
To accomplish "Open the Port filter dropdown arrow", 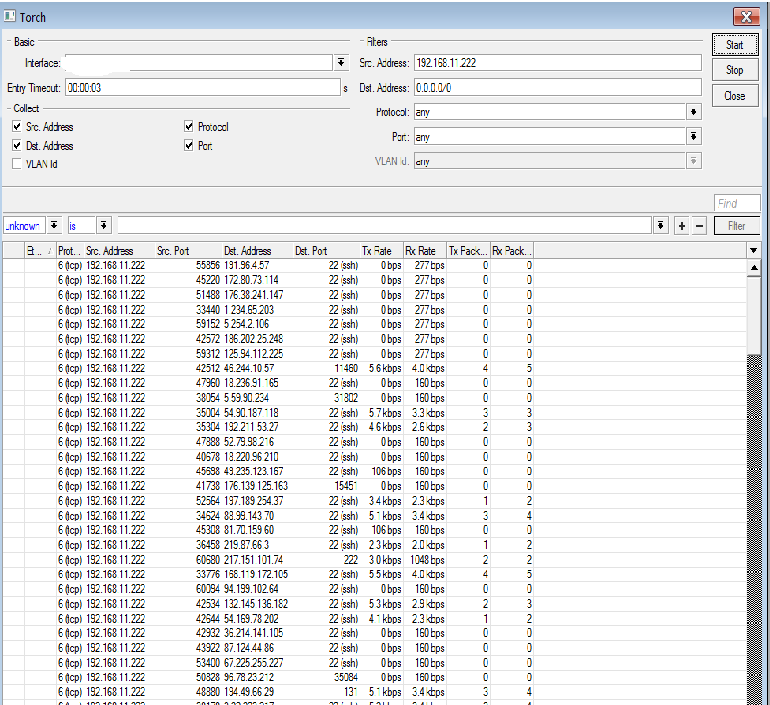I will tap(694, 136).
